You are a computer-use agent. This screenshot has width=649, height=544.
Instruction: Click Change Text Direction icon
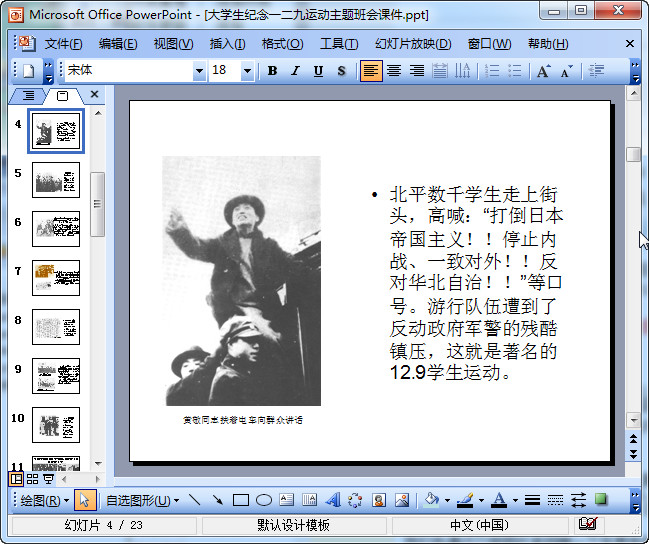462,71
